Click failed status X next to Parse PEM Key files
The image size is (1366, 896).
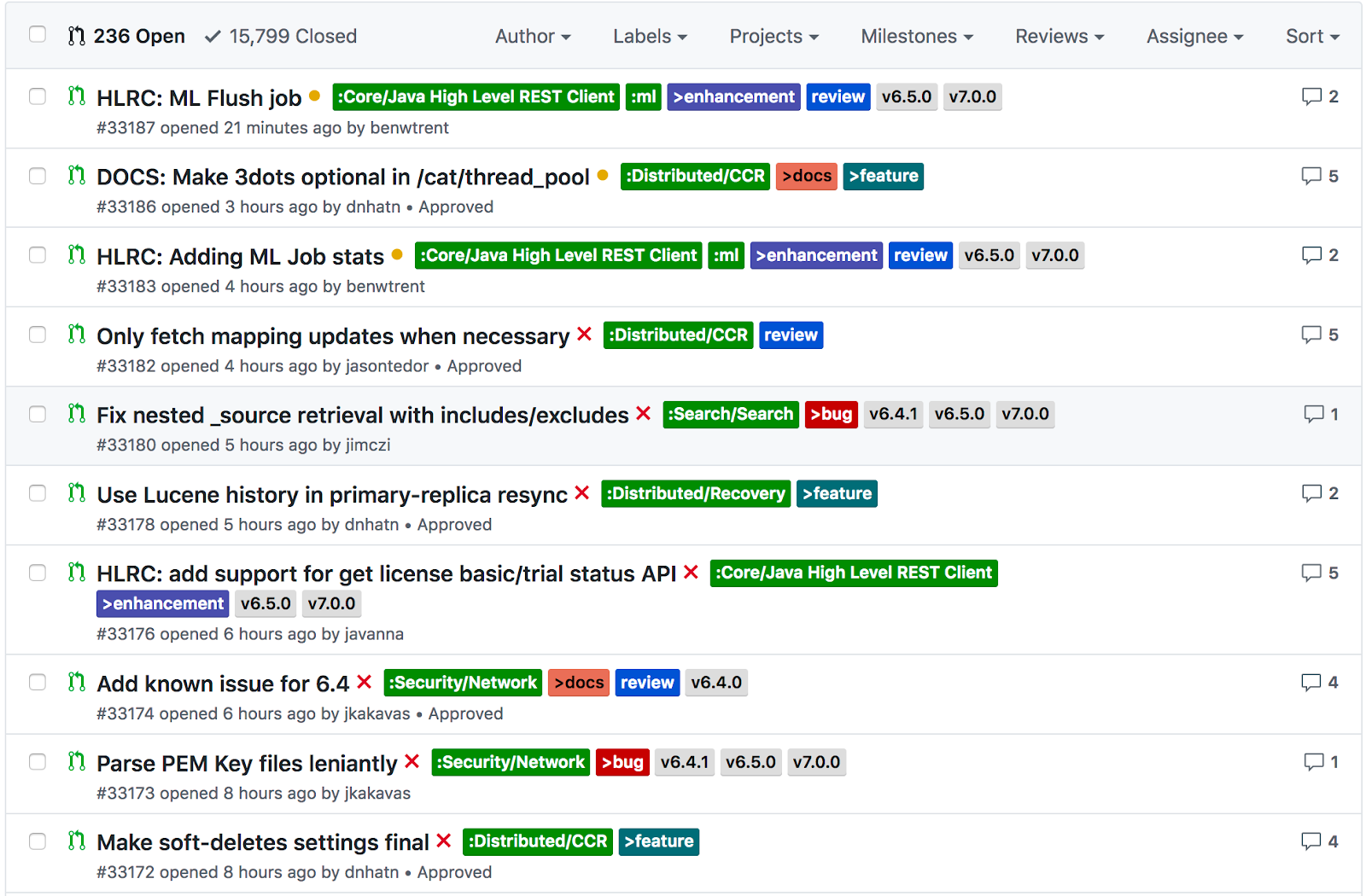click(412, 761)
